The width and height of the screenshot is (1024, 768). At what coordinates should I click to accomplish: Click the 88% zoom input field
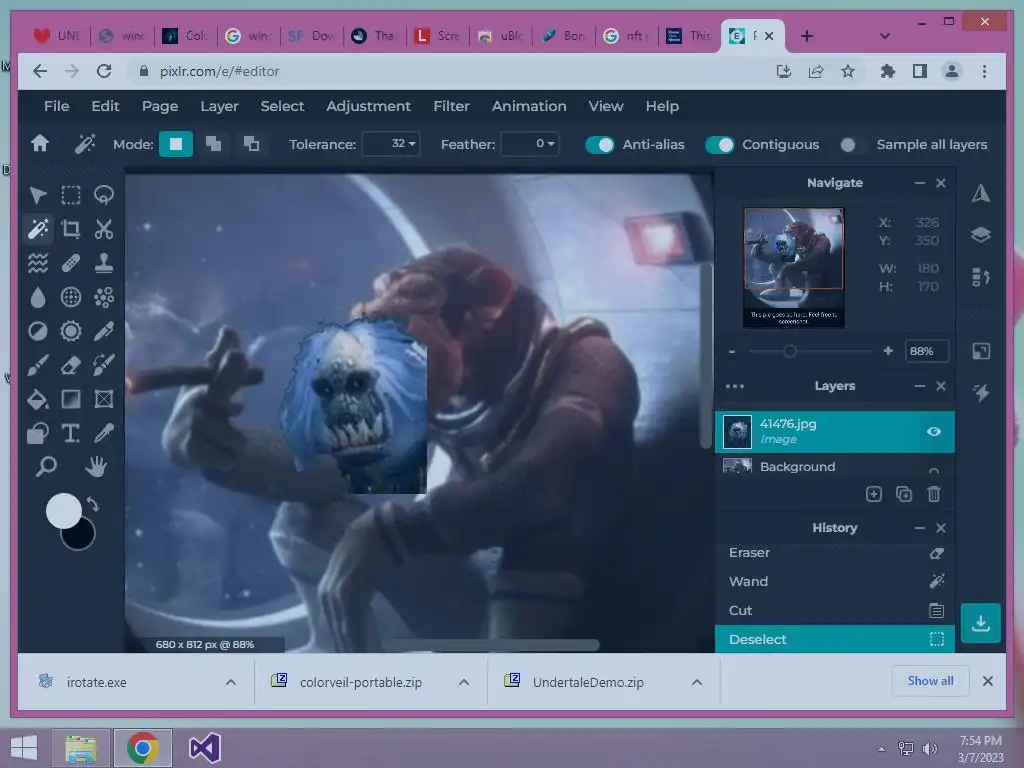927,351
